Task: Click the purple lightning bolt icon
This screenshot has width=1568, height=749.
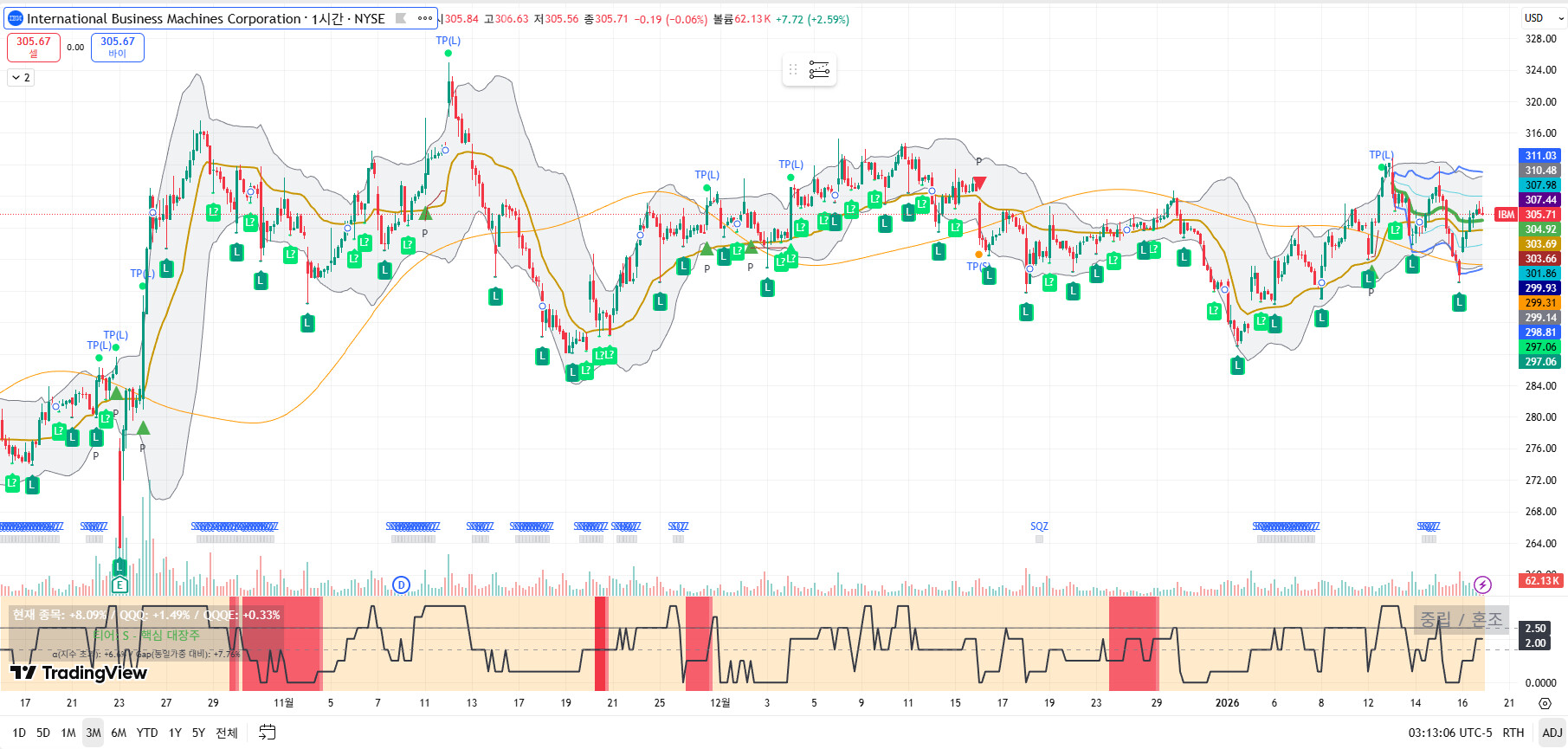Action: [1483, 584]
